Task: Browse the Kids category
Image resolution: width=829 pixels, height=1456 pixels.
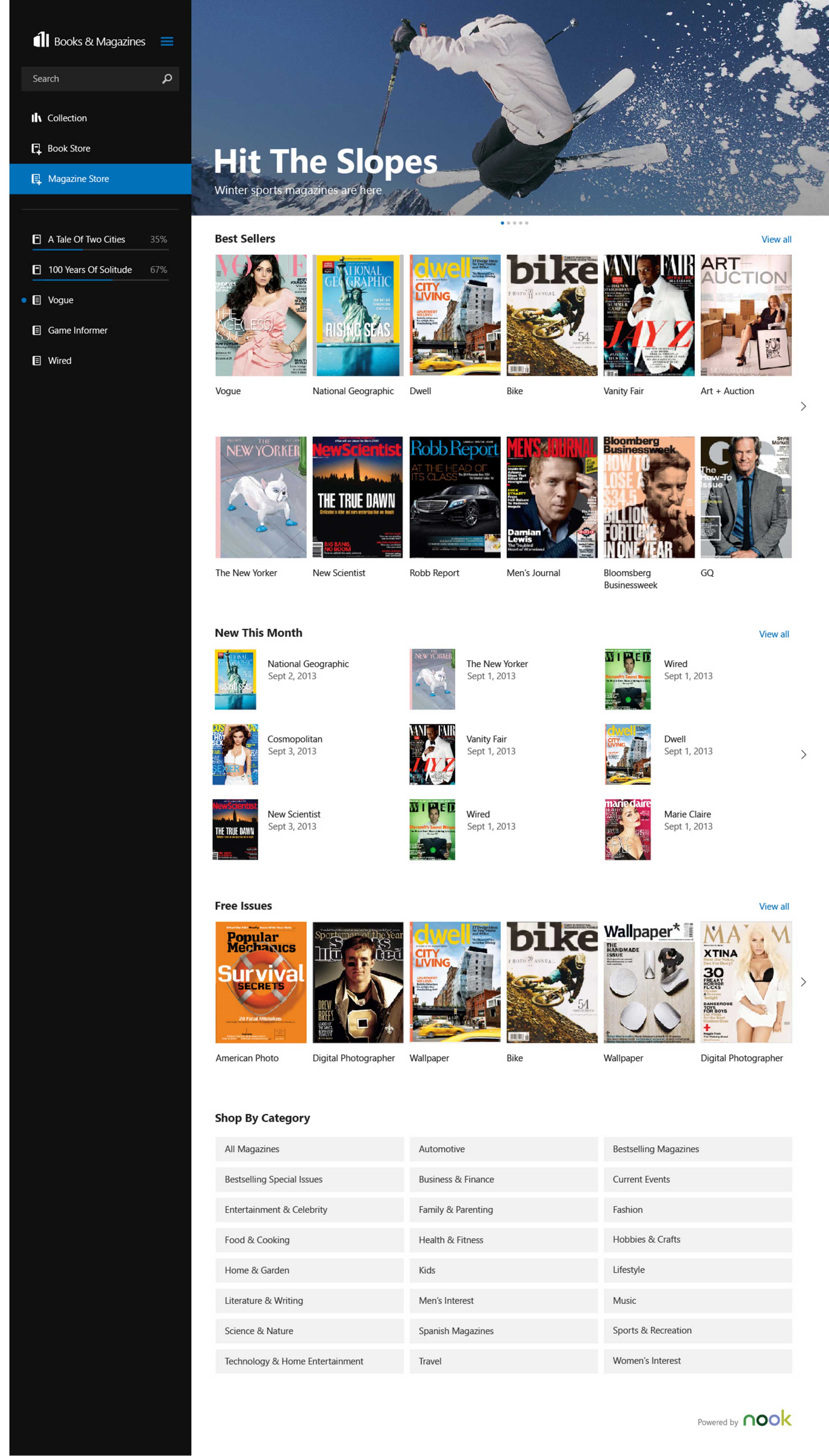Action: click(x=503, y=1271)
